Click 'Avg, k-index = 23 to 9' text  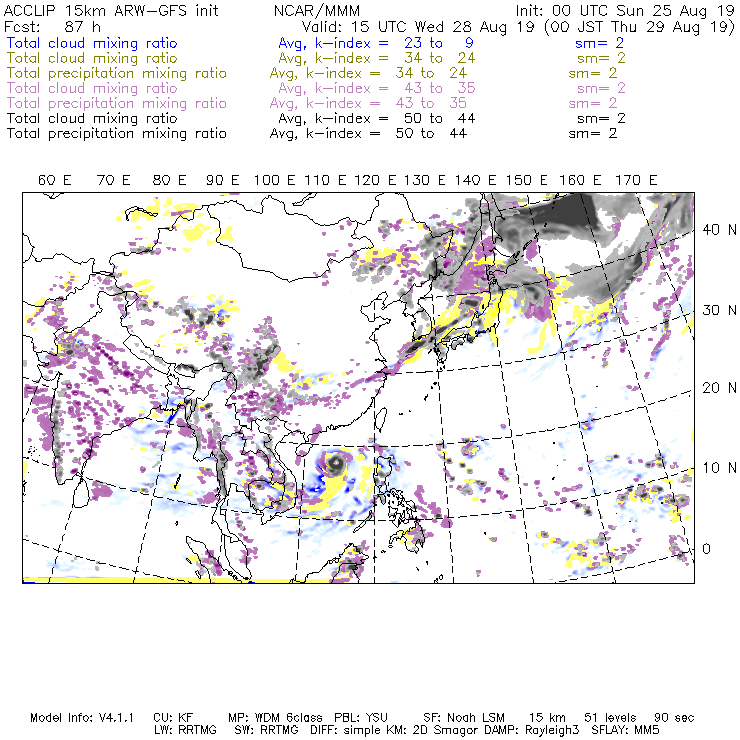click(376, 43)
